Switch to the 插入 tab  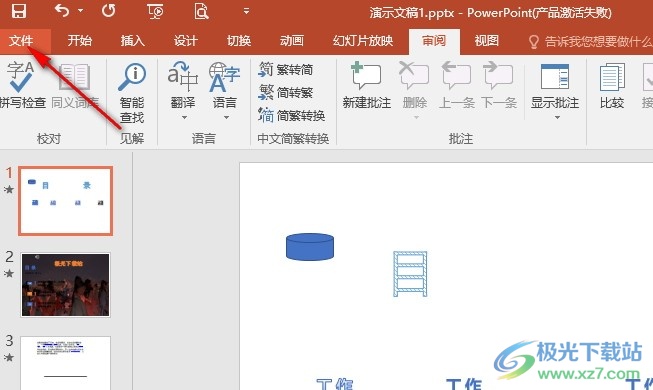click(x=132, y=41)
